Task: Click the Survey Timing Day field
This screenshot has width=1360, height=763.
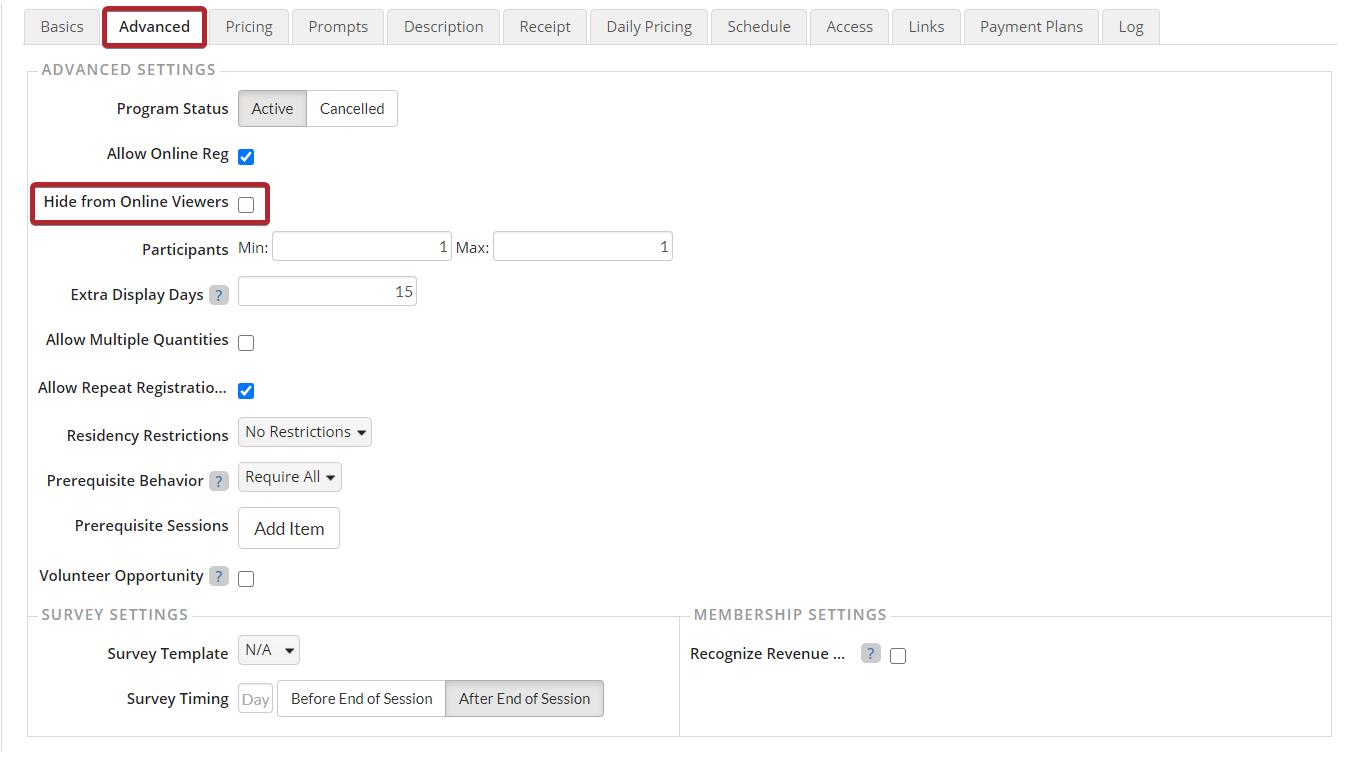Action: click(255, 699)
